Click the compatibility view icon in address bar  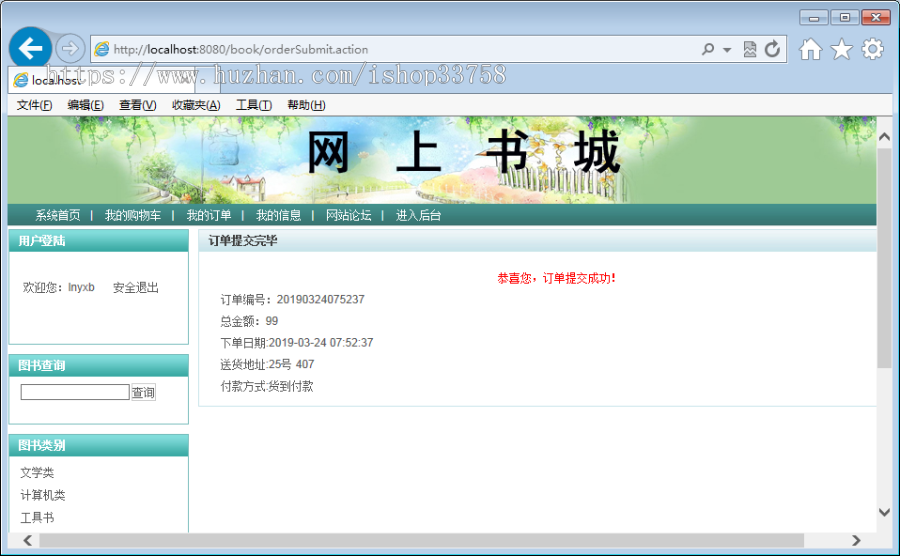click(x=750, y=49)
